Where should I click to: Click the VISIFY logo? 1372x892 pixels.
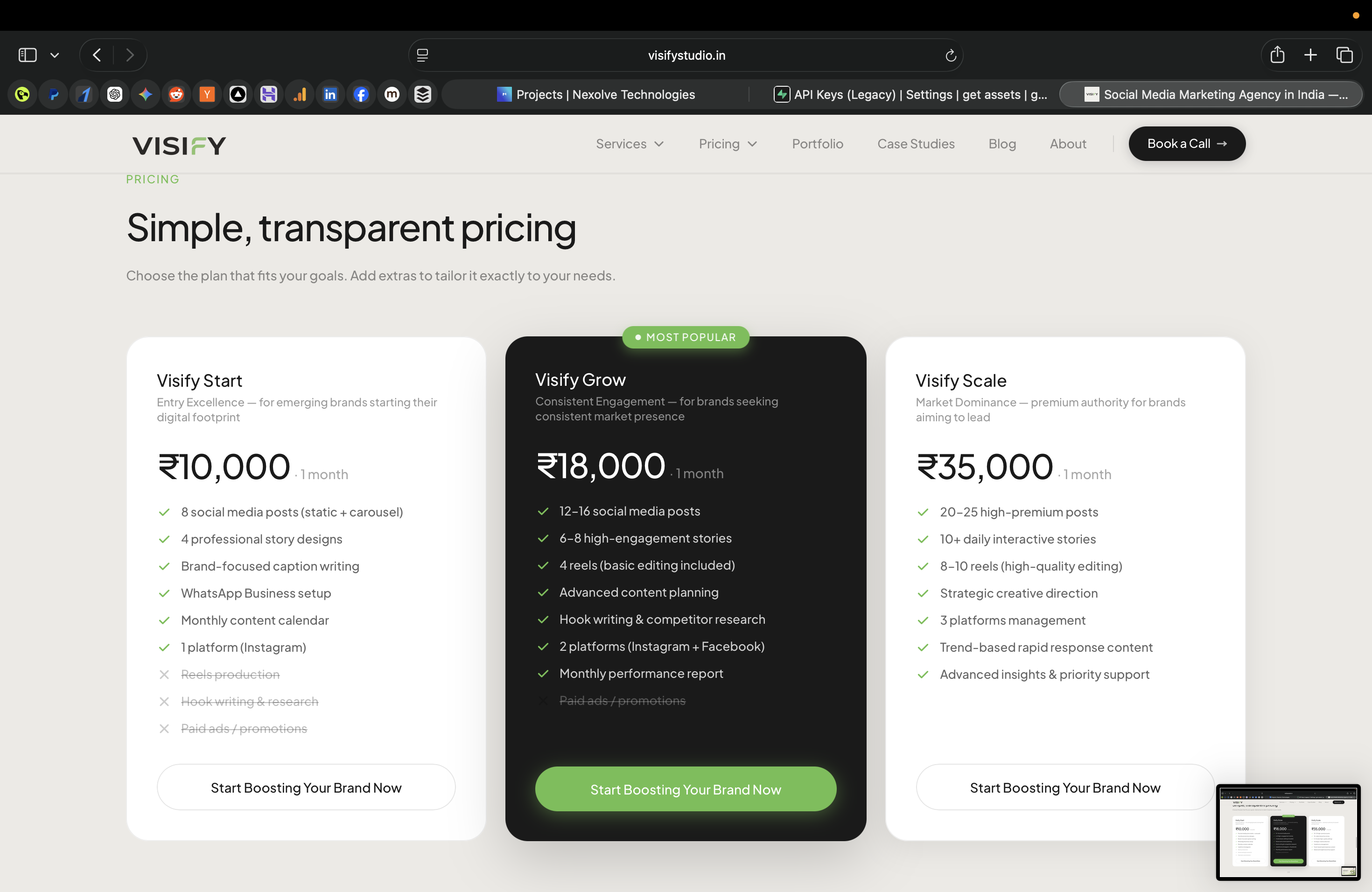[x=179, y=145]
